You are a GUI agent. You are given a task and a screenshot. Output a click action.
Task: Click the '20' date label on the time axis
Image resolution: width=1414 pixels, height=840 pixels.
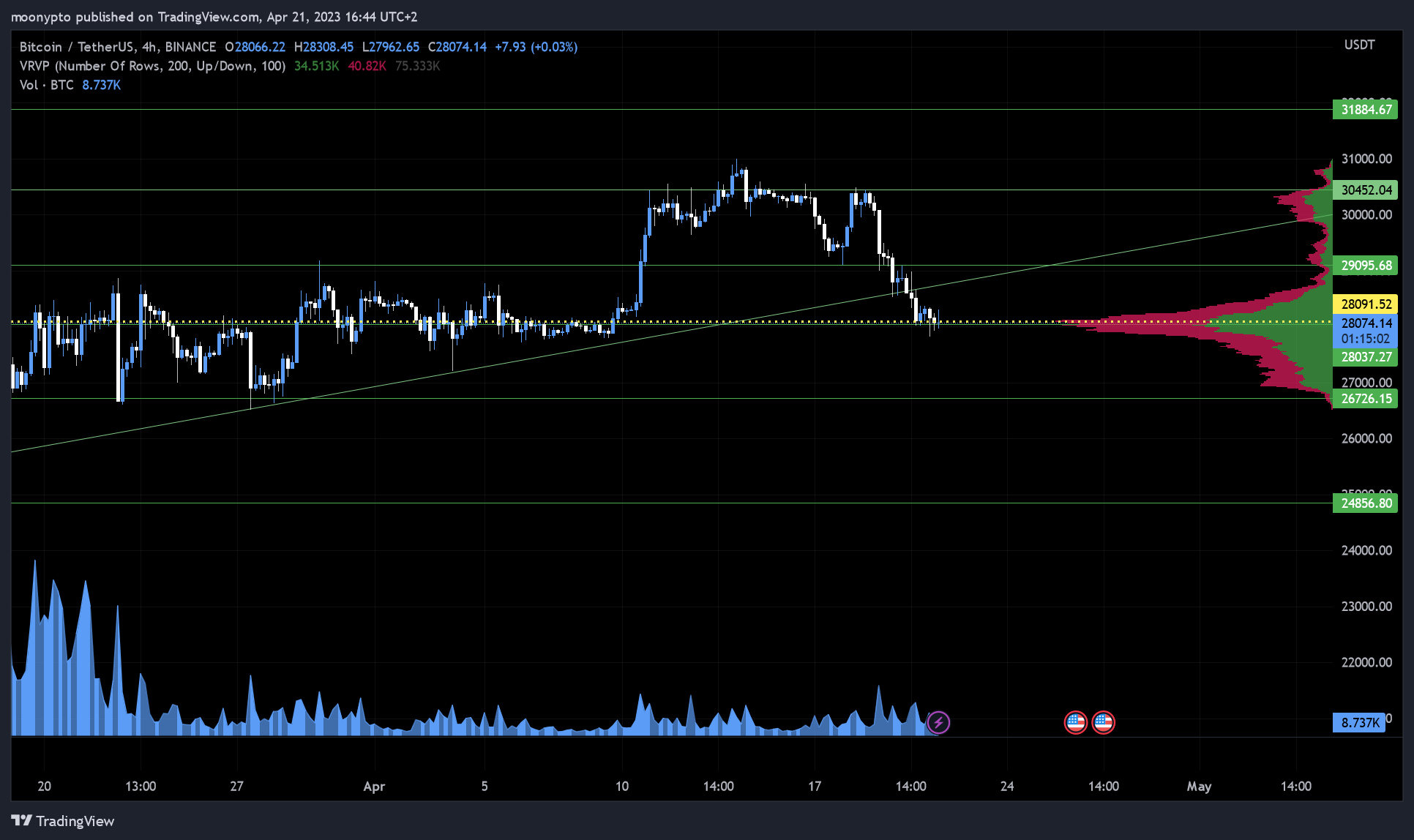pyautogui.click(x=44, y=787)
